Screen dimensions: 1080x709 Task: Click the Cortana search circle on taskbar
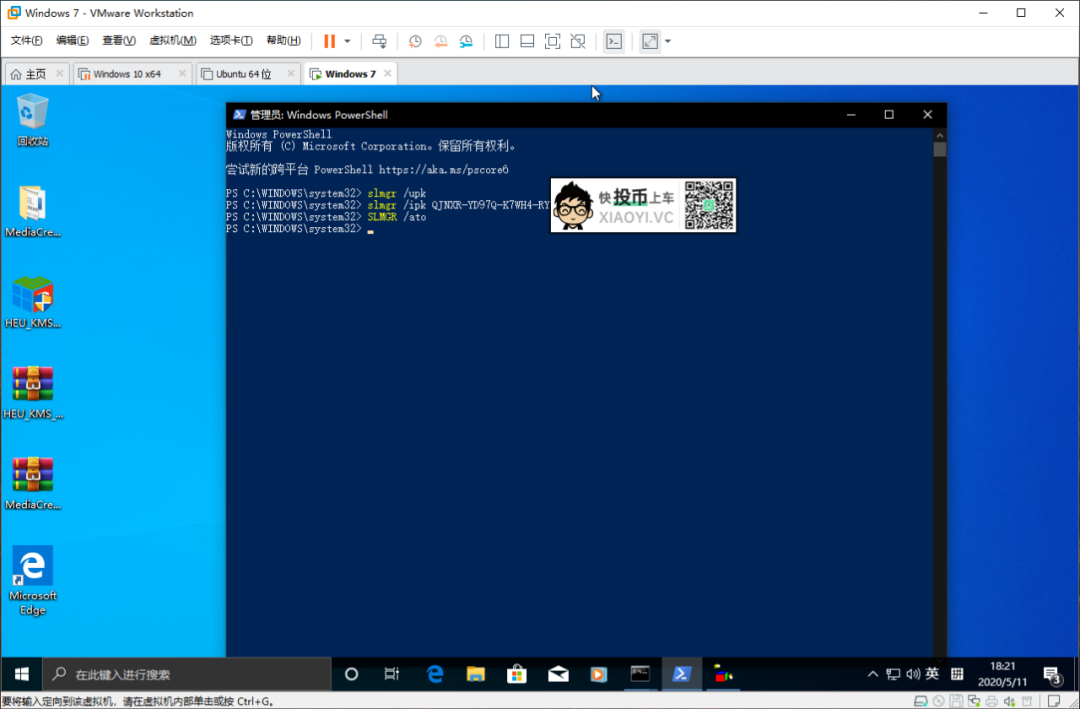pyautogui.click(x=351, y=674)
